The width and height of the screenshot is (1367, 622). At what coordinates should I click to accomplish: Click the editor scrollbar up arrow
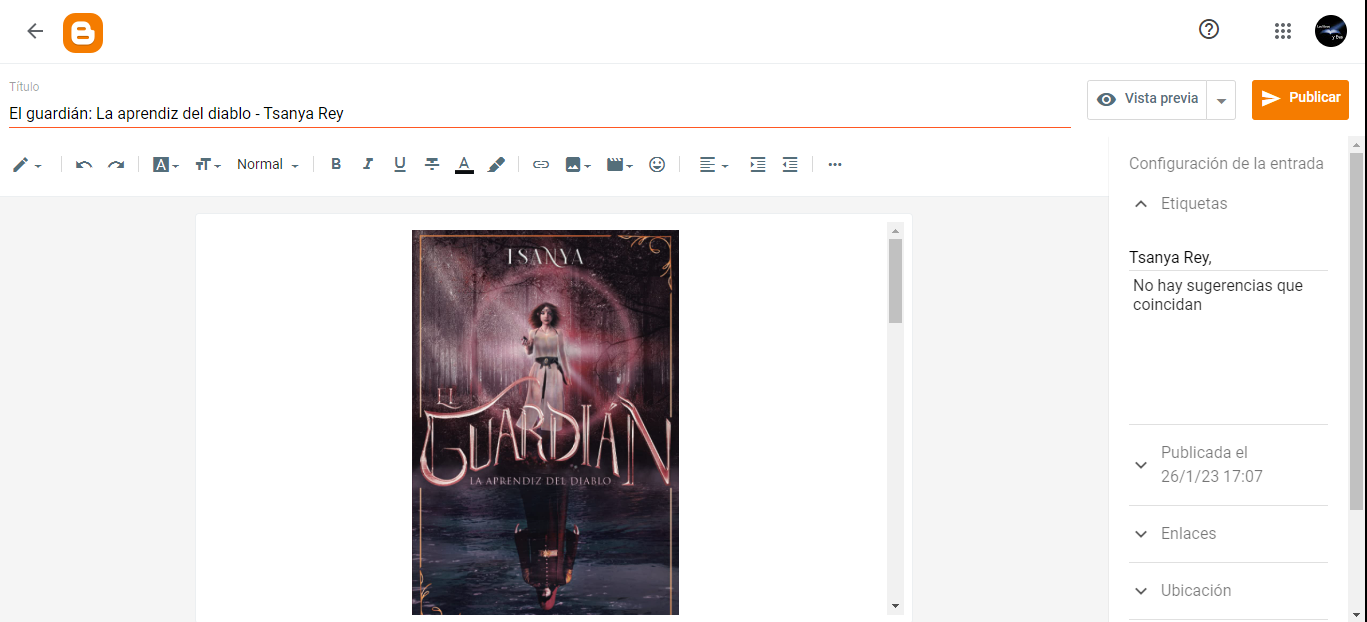pos(895,230)
